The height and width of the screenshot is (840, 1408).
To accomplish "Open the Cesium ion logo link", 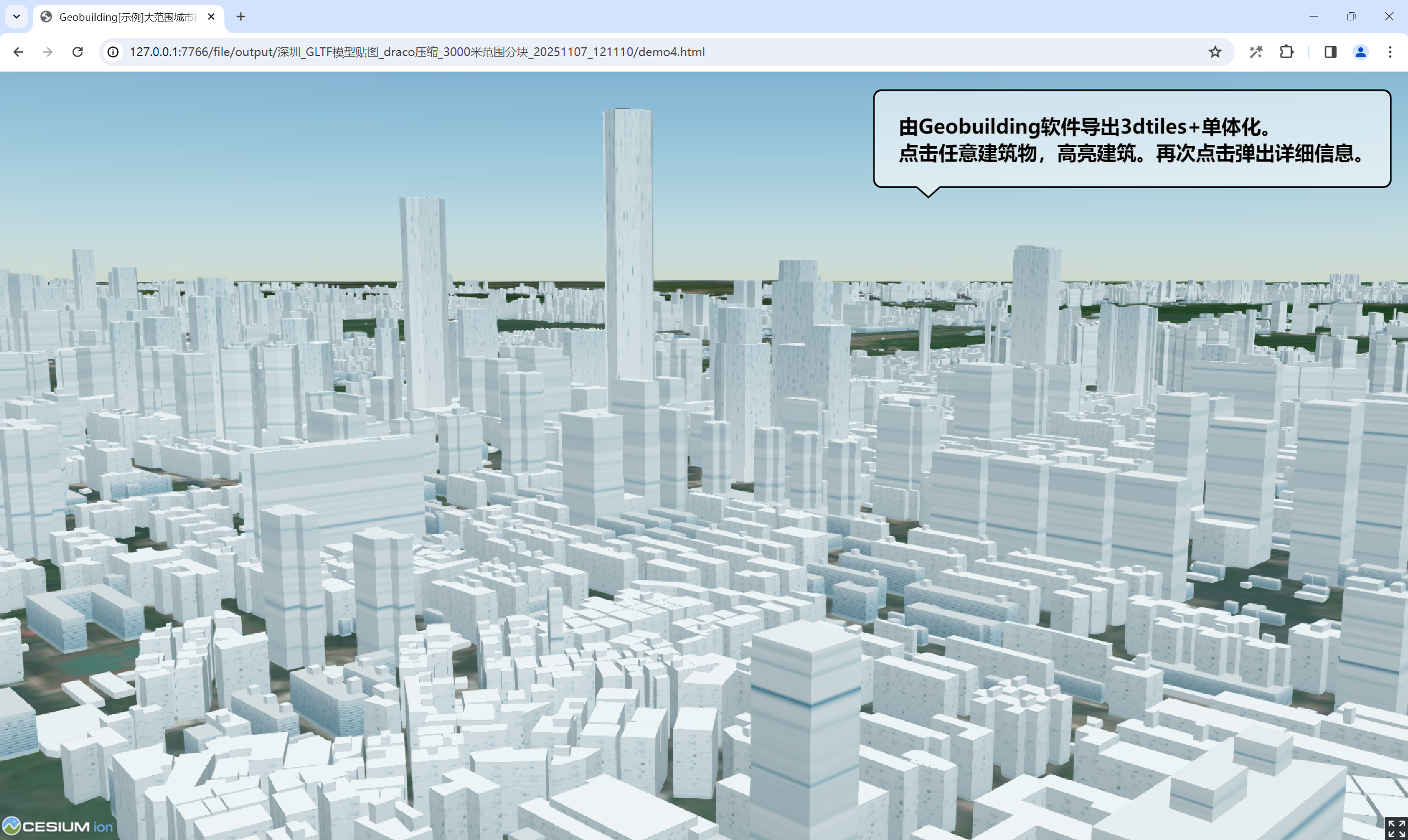I will tap(58, 826).
